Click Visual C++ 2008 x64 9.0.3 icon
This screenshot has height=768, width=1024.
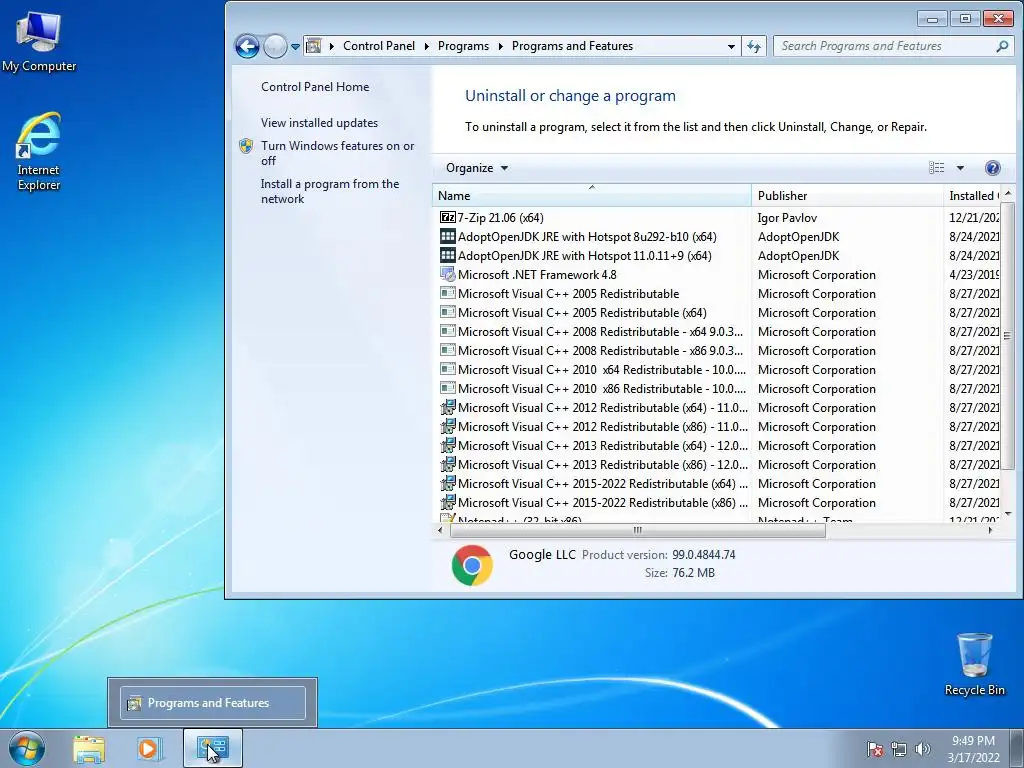point(447,331)
